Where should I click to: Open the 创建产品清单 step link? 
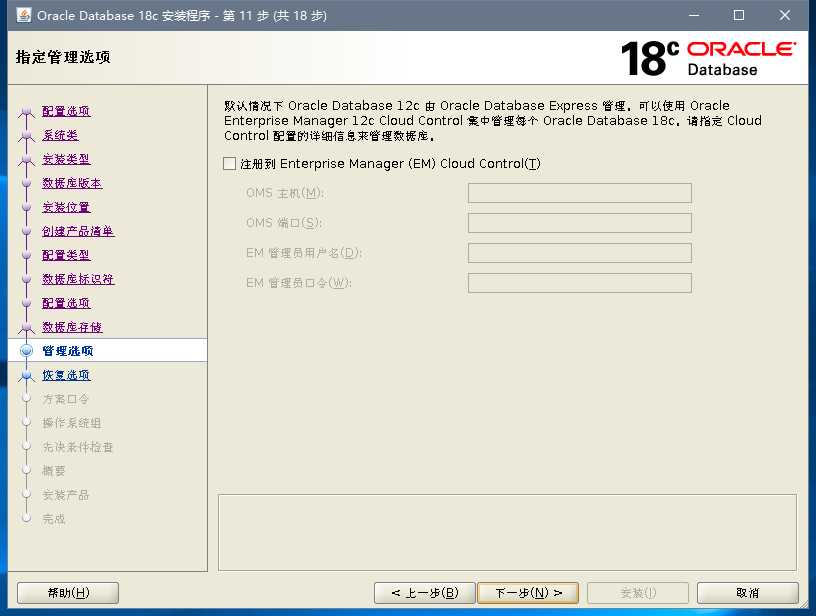pos(78,231)
